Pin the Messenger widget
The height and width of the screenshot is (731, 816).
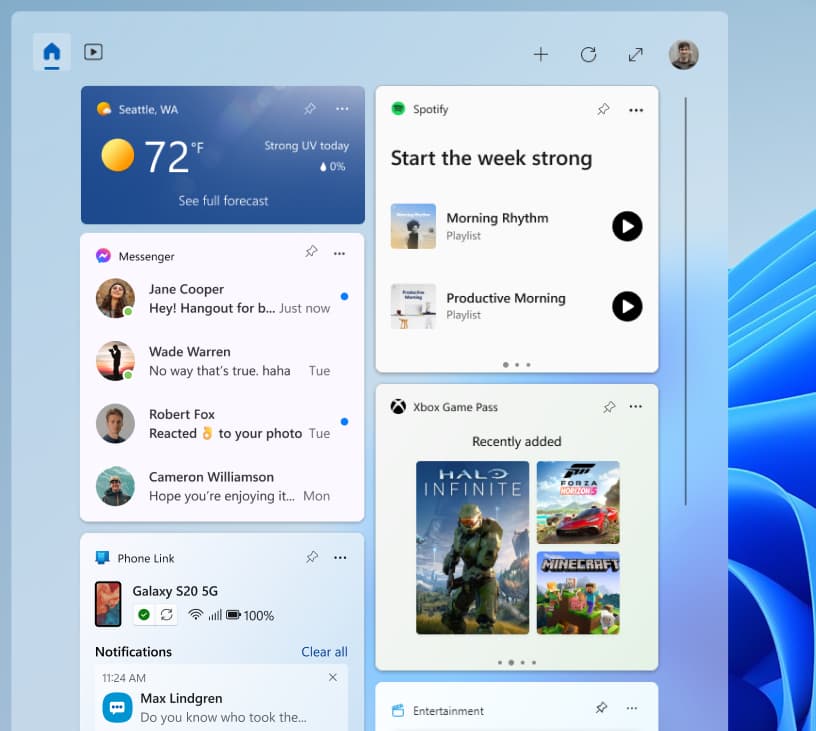[311, 251]
